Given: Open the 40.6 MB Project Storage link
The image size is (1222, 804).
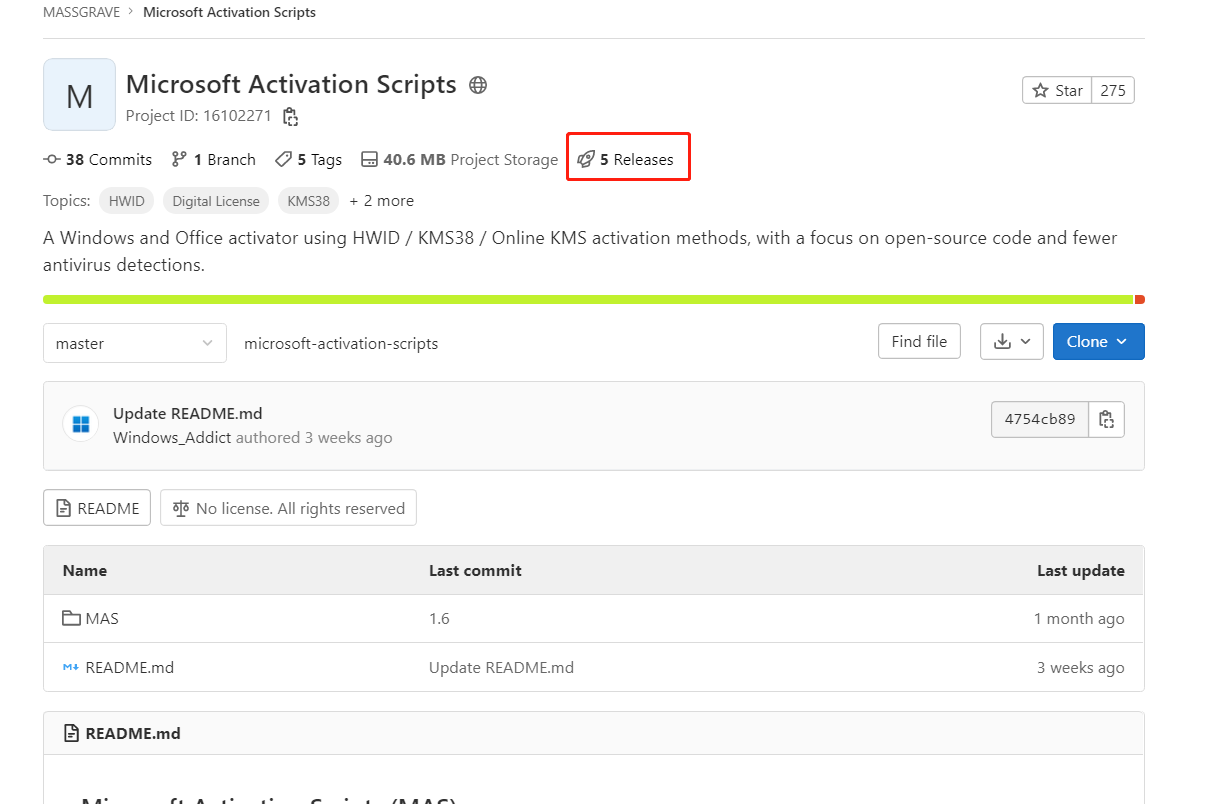Looking at the screenshot, I should pos(459,159).
